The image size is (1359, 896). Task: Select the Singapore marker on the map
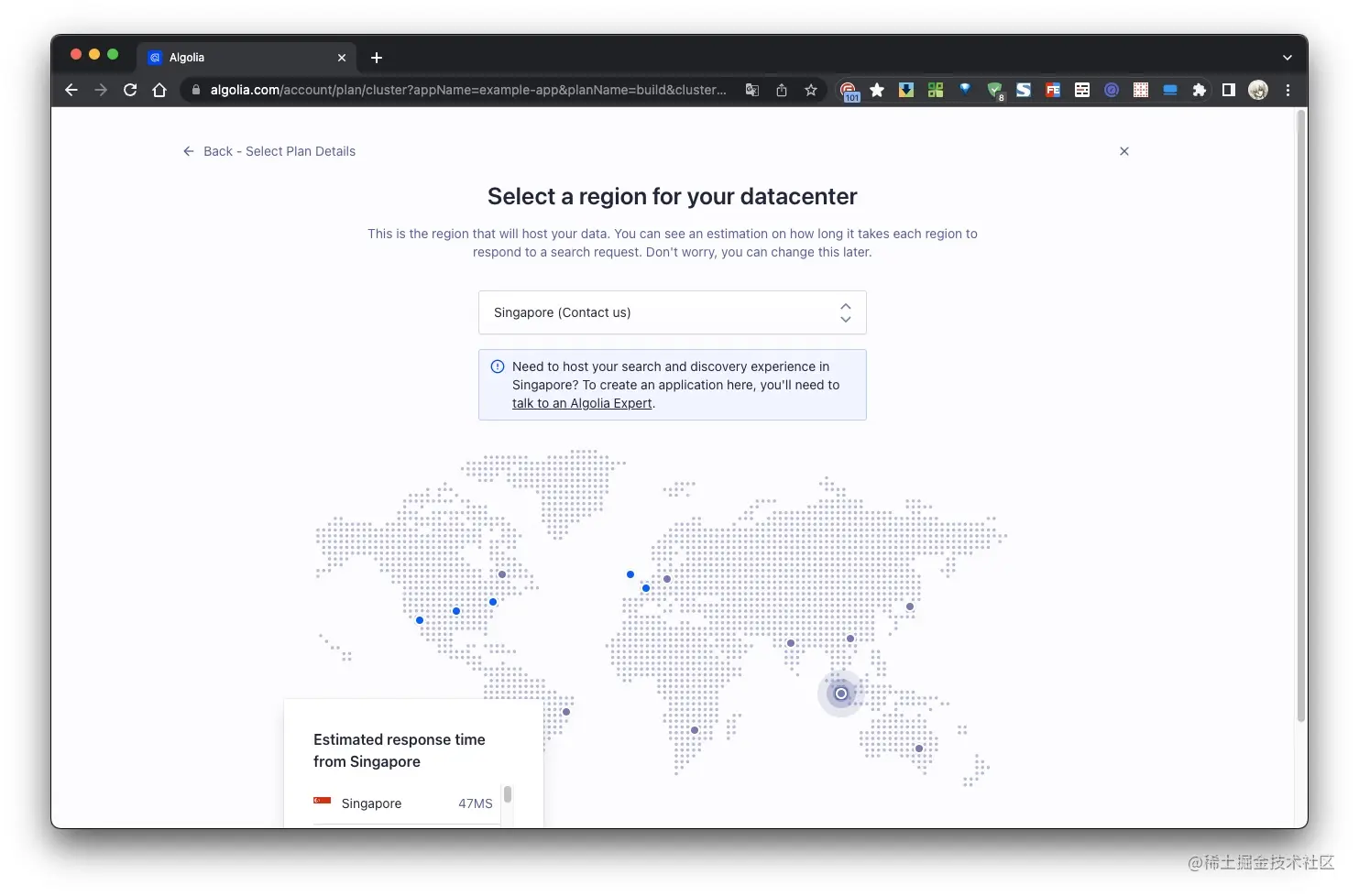point(841,694)
